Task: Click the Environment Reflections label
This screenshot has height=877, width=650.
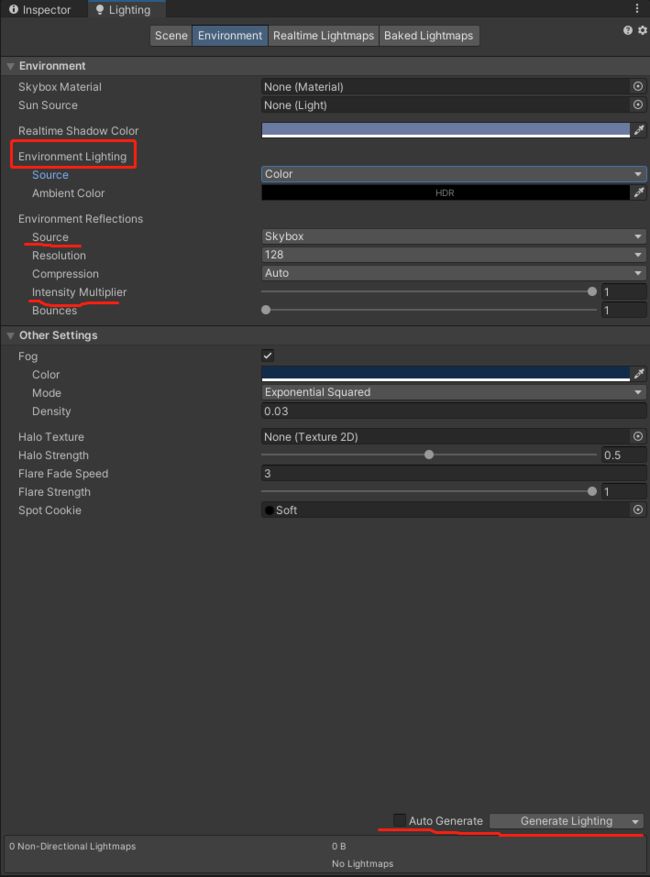Action: pyautogui.click(x=81, y=219)
